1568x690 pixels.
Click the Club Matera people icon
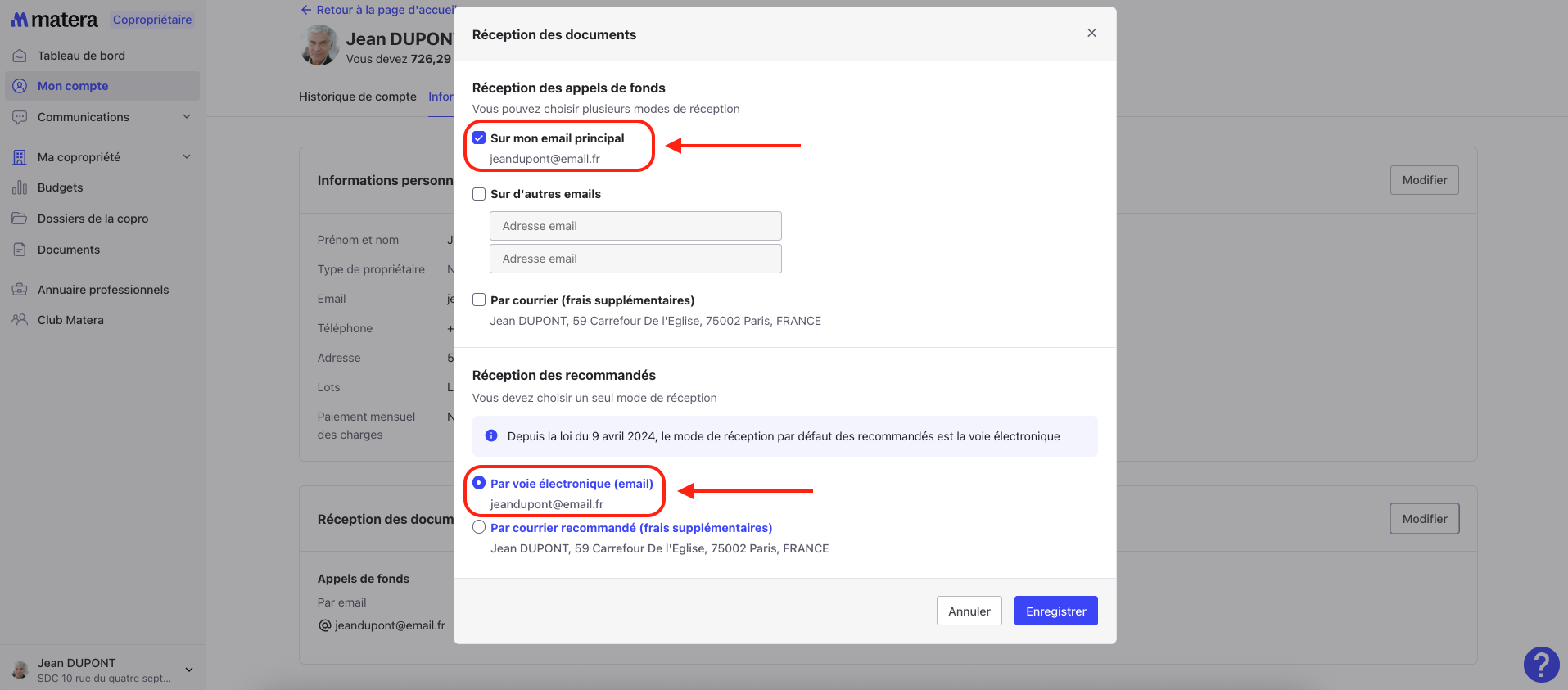click(20, 320)
